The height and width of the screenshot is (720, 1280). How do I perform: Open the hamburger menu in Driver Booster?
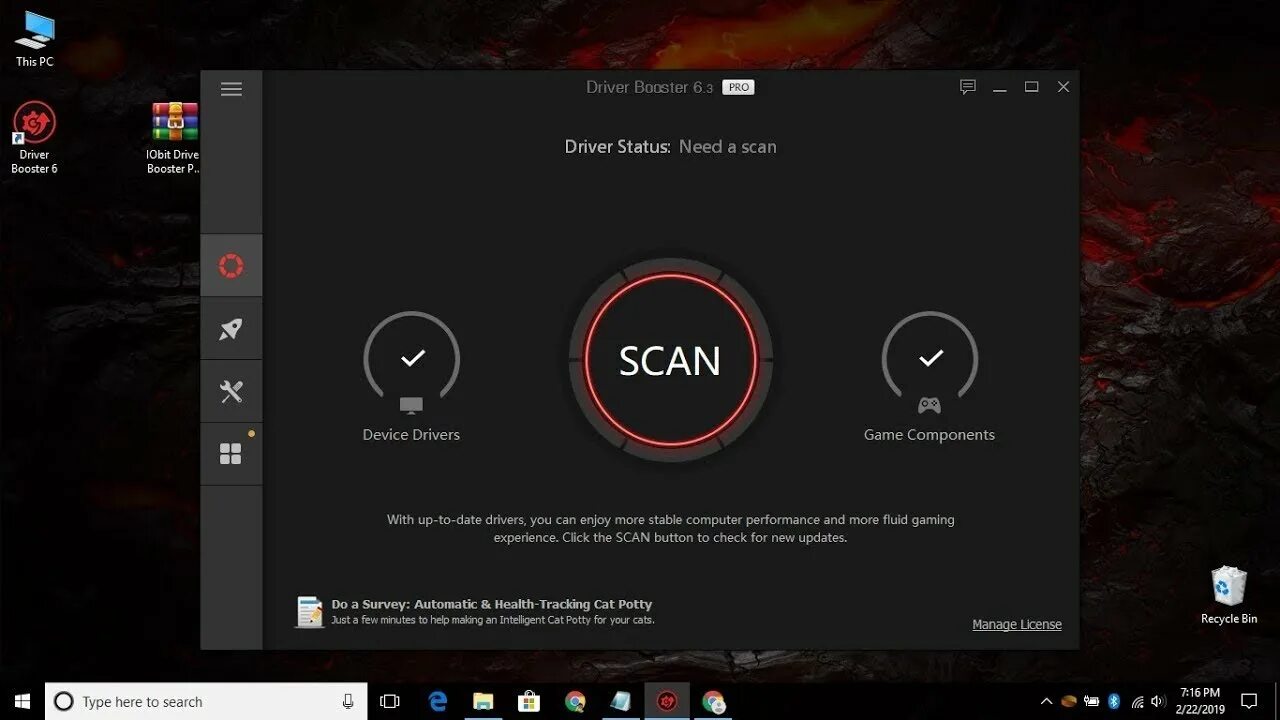pos(231,89)
